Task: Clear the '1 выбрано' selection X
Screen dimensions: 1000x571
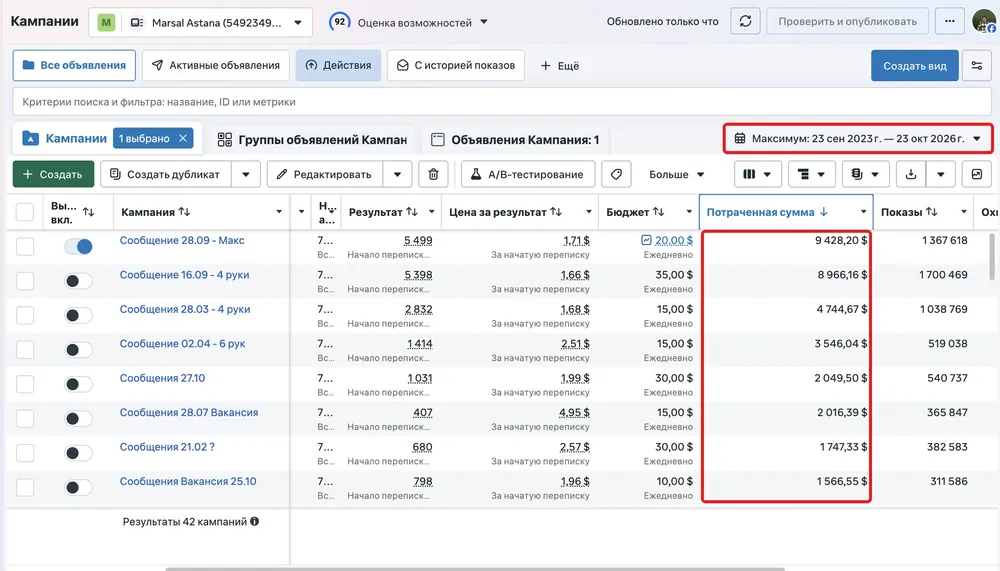Action: [183, 138]
